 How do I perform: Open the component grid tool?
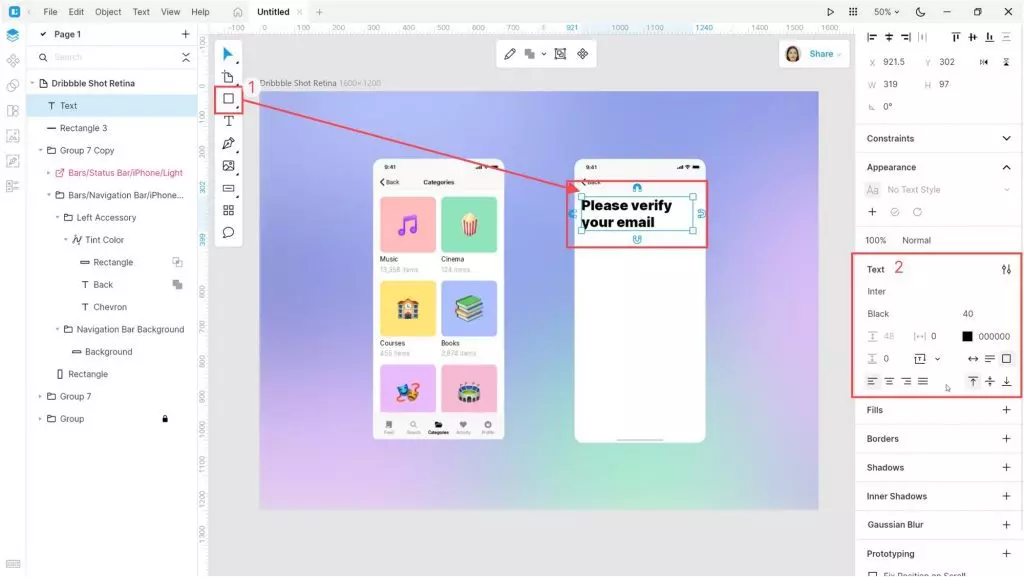(229, 210)
